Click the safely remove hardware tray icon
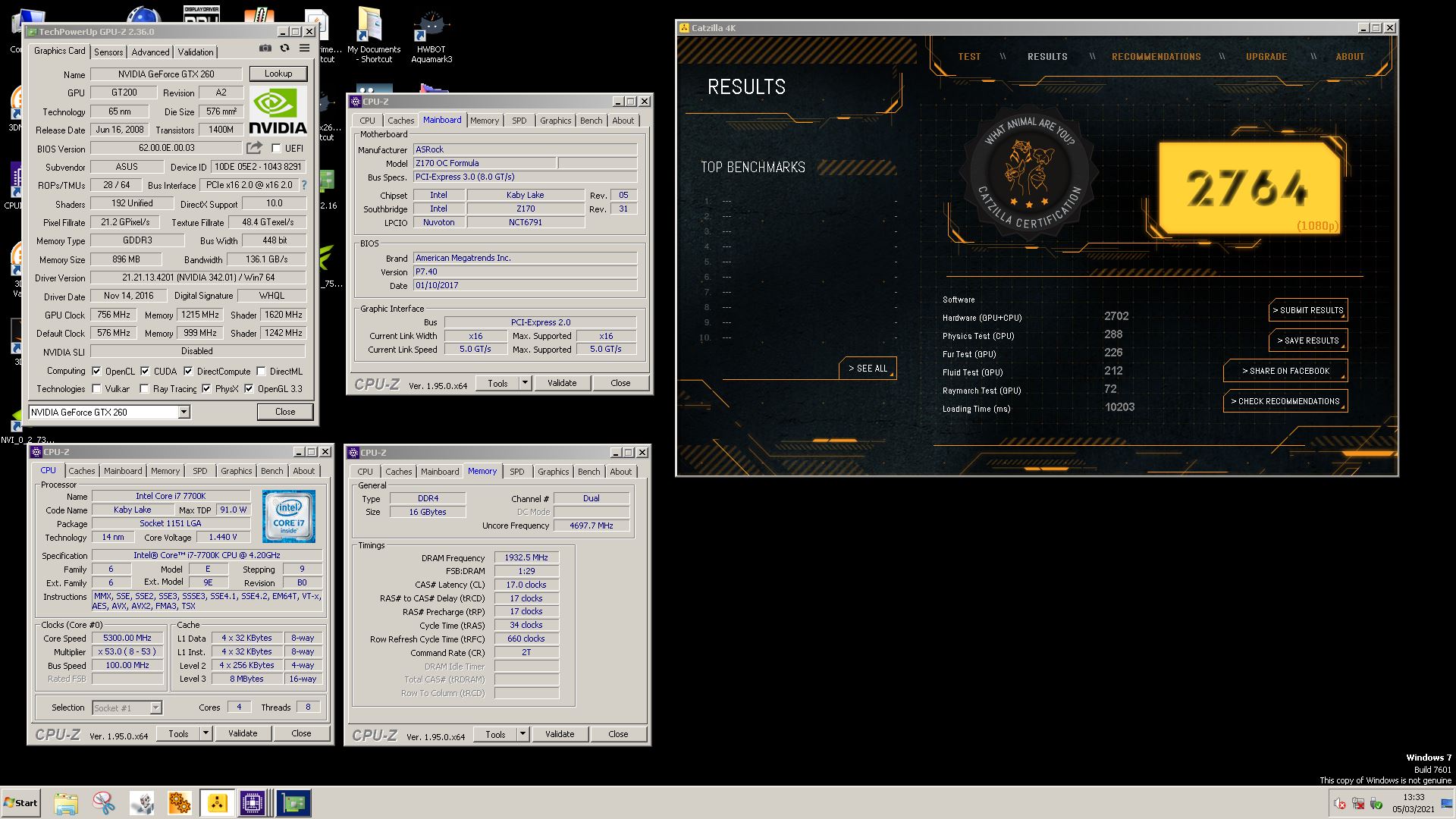 [x=1376, y=804]
